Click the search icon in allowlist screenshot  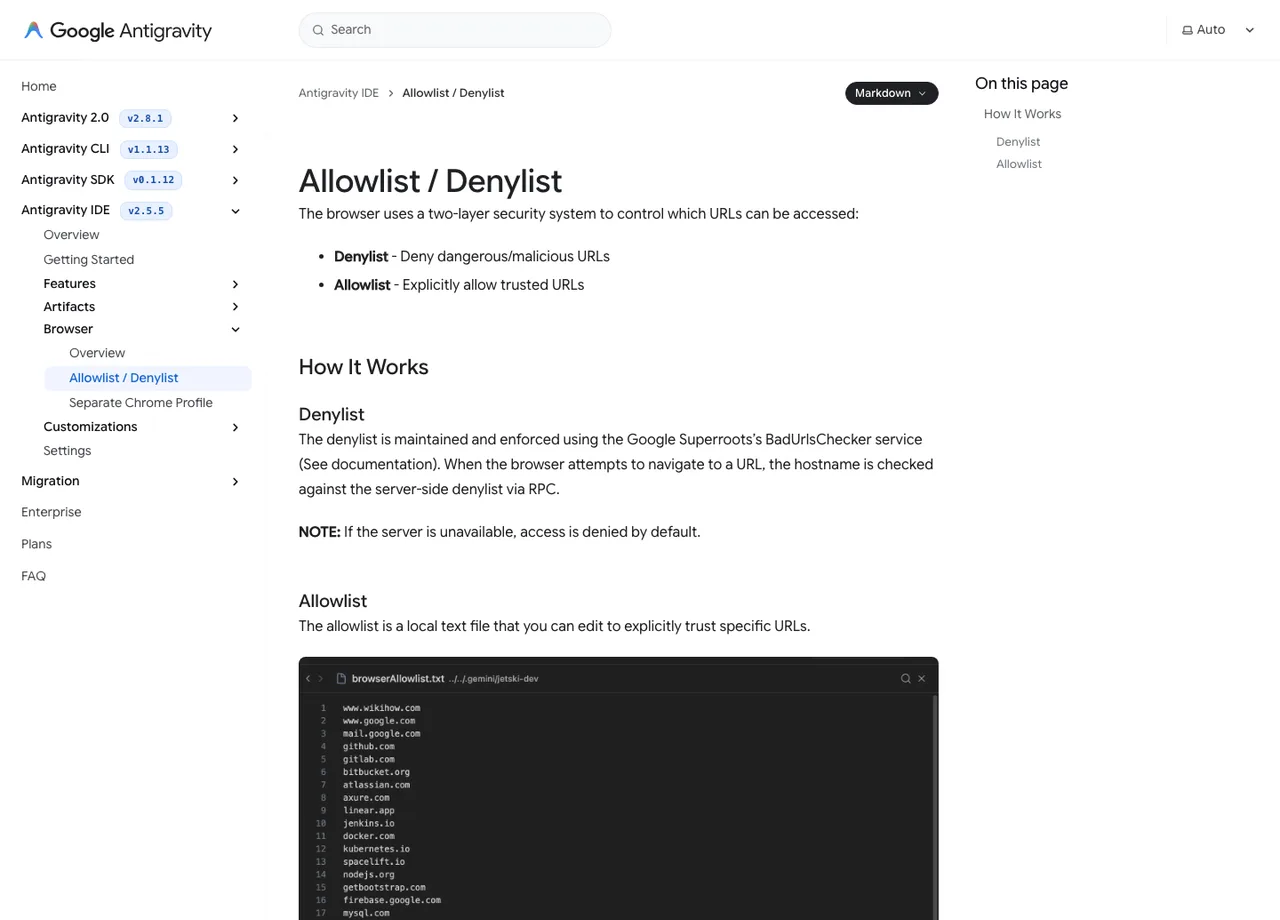pos(906,678)
